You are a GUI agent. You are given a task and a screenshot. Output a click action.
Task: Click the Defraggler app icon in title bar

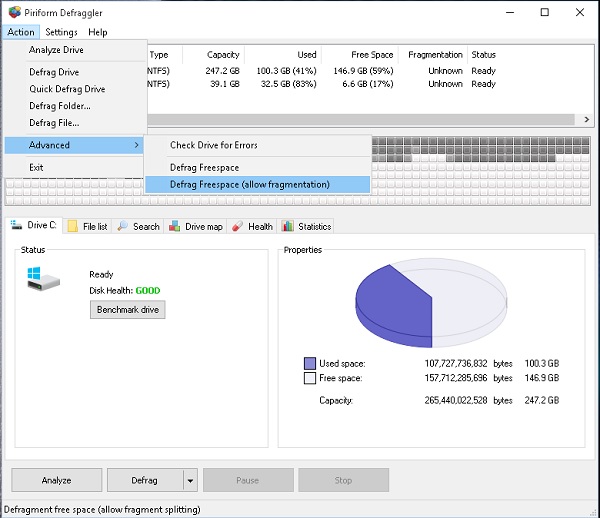(15, 12)
